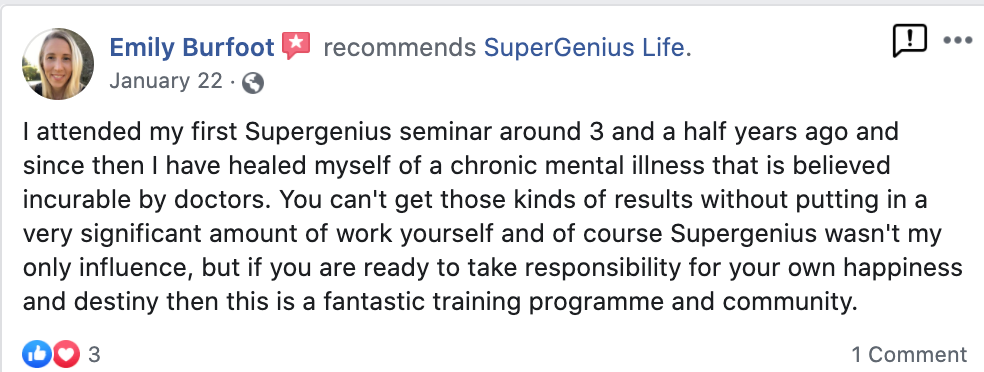Click the red star recommendation badge

pyautogui.click(x=296, y=46)
